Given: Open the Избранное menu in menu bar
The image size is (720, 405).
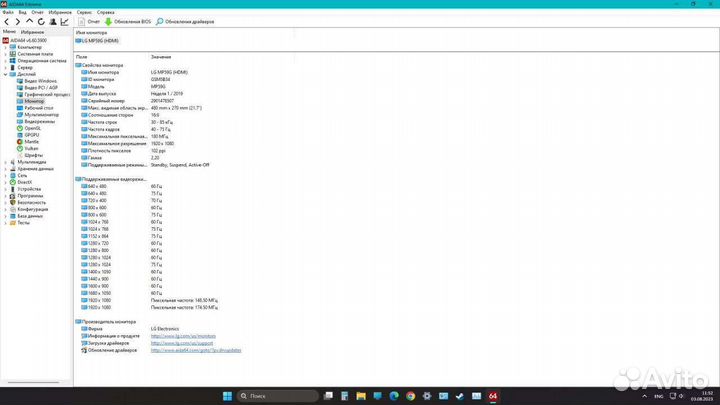Looking at the screenshot, I should 60,12.
